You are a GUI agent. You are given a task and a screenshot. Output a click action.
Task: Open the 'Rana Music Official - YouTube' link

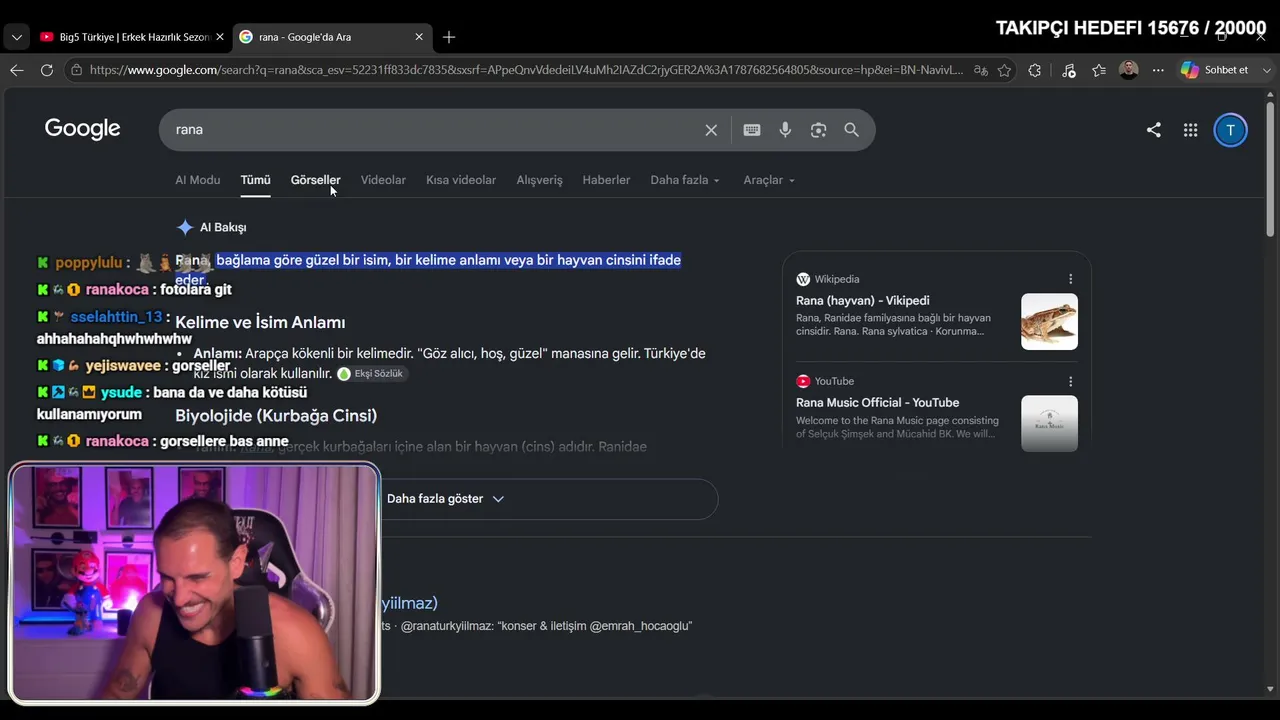click(877, 402)
